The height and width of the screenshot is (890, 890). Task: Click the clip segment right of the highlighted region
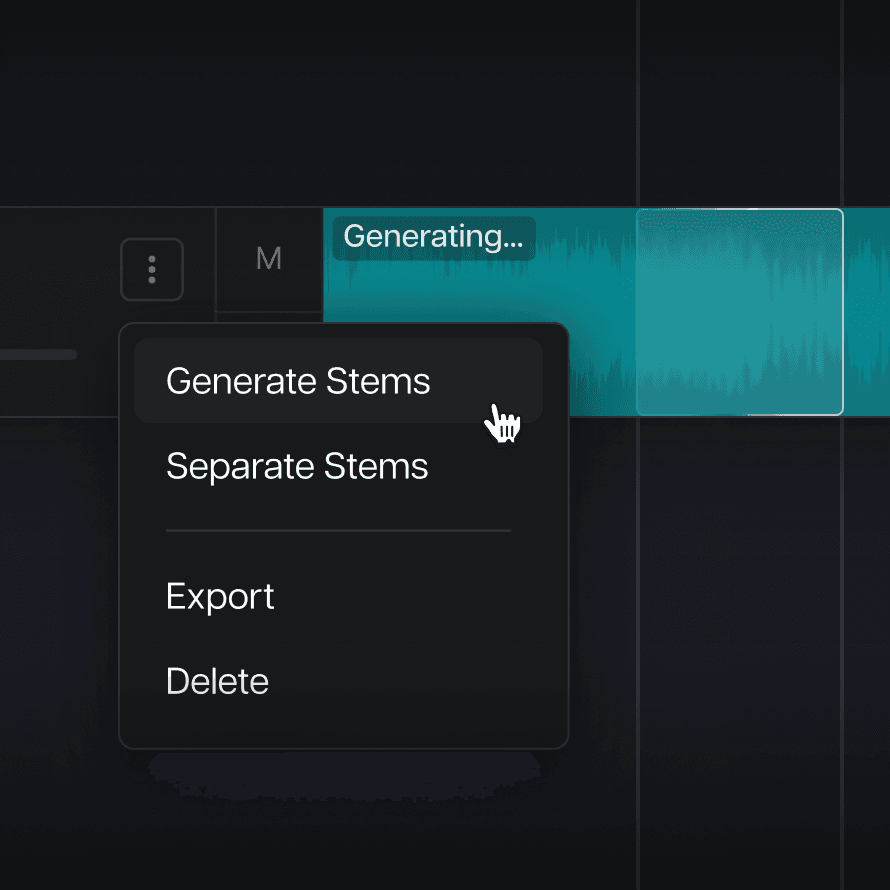tap(866, 311)
